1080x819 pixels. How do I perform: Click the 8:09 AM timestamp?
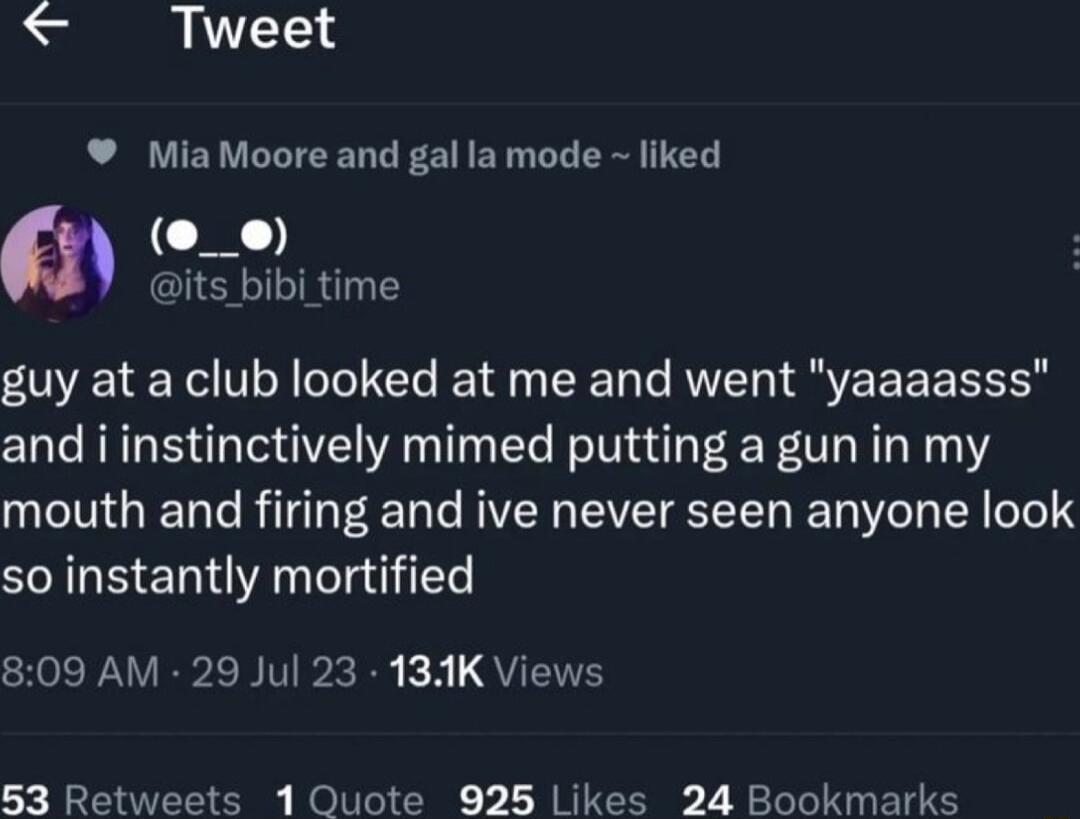pyautogui.click(x=70, y=671)
